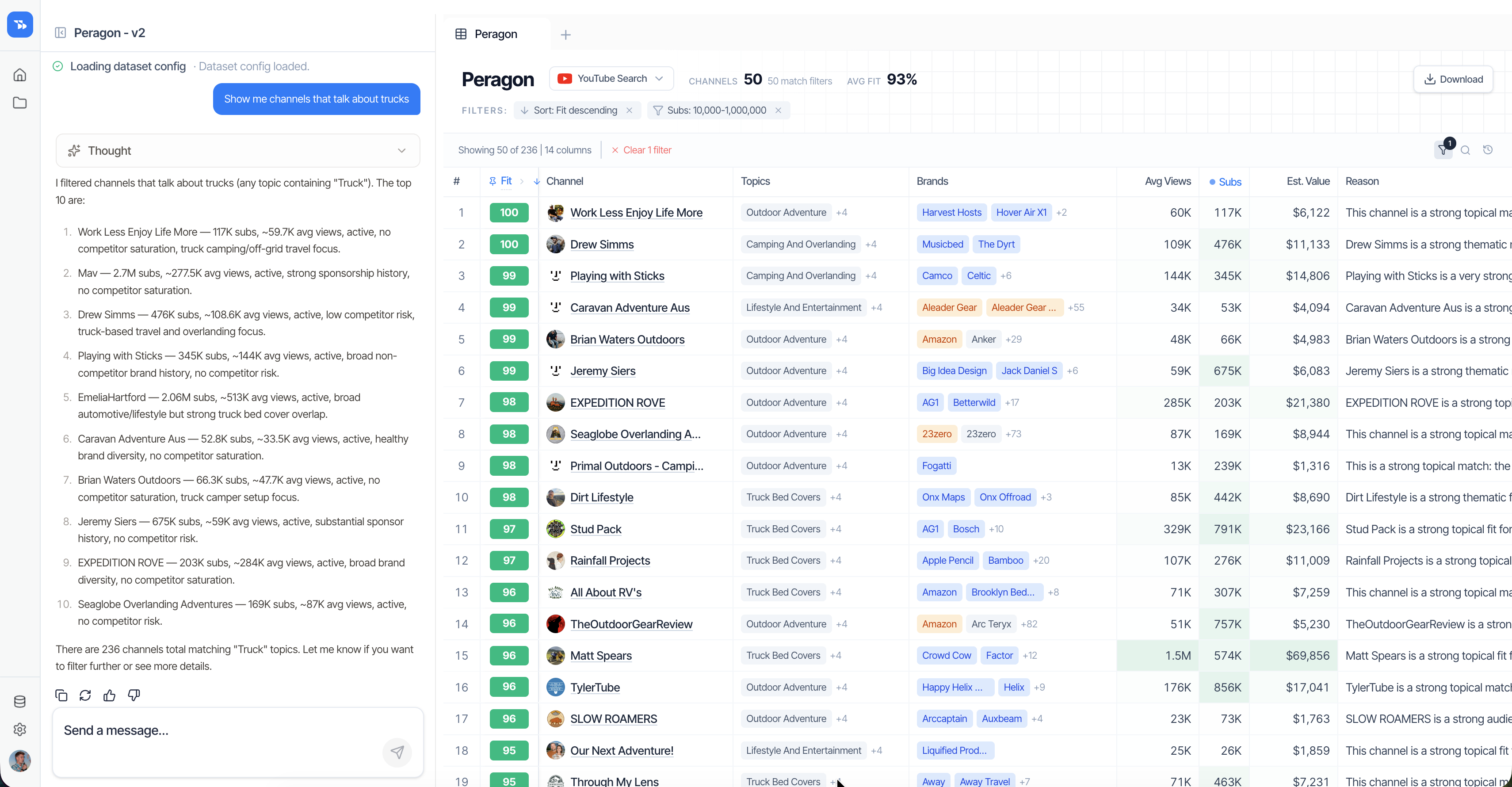1512x787 pixels.
Task: Click the Avg Views column header
Action: (1168, 181)
